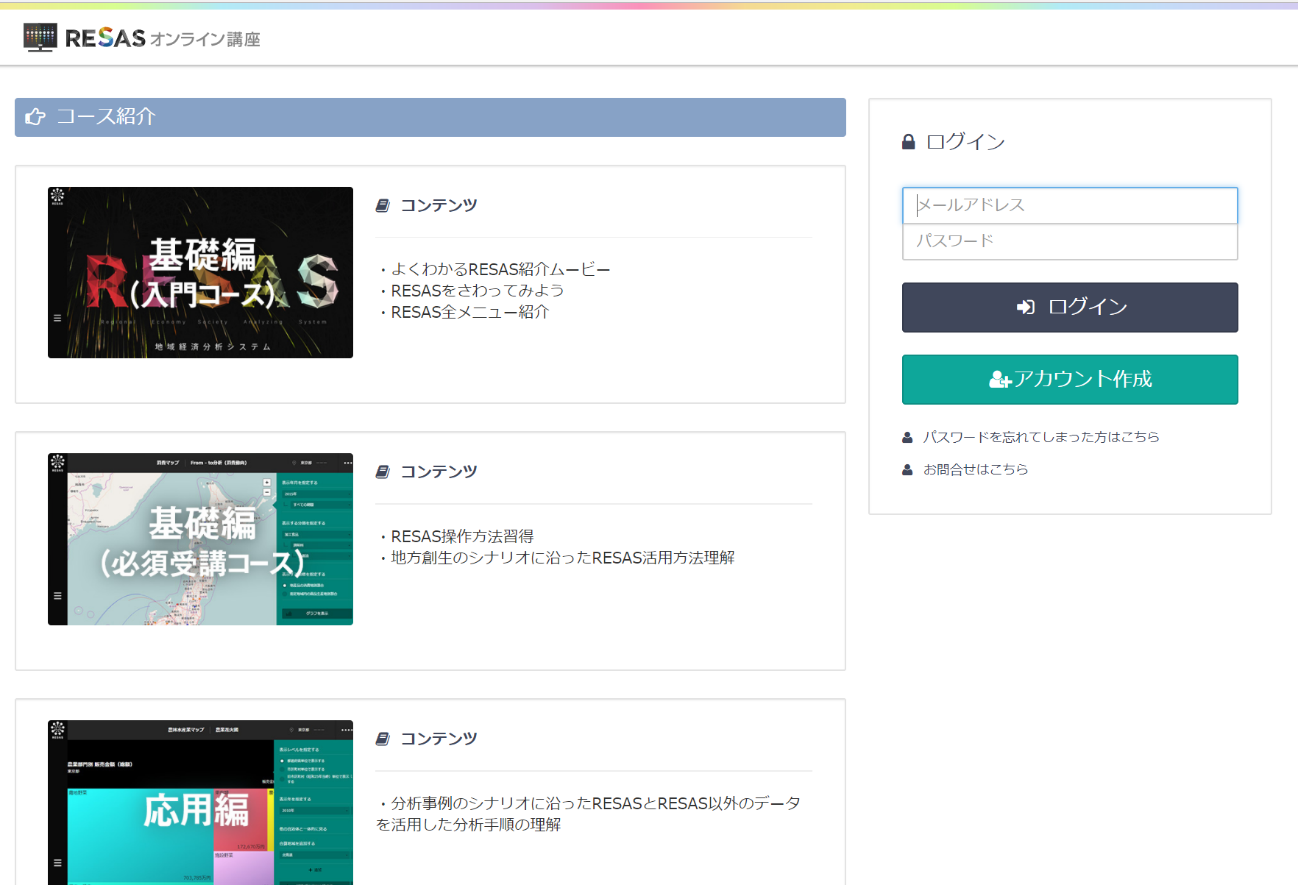This screenshot has width=1298, height=885.
Task: Click the user icon beside お問合せはこちら
Action: click(x=907, y=469)
